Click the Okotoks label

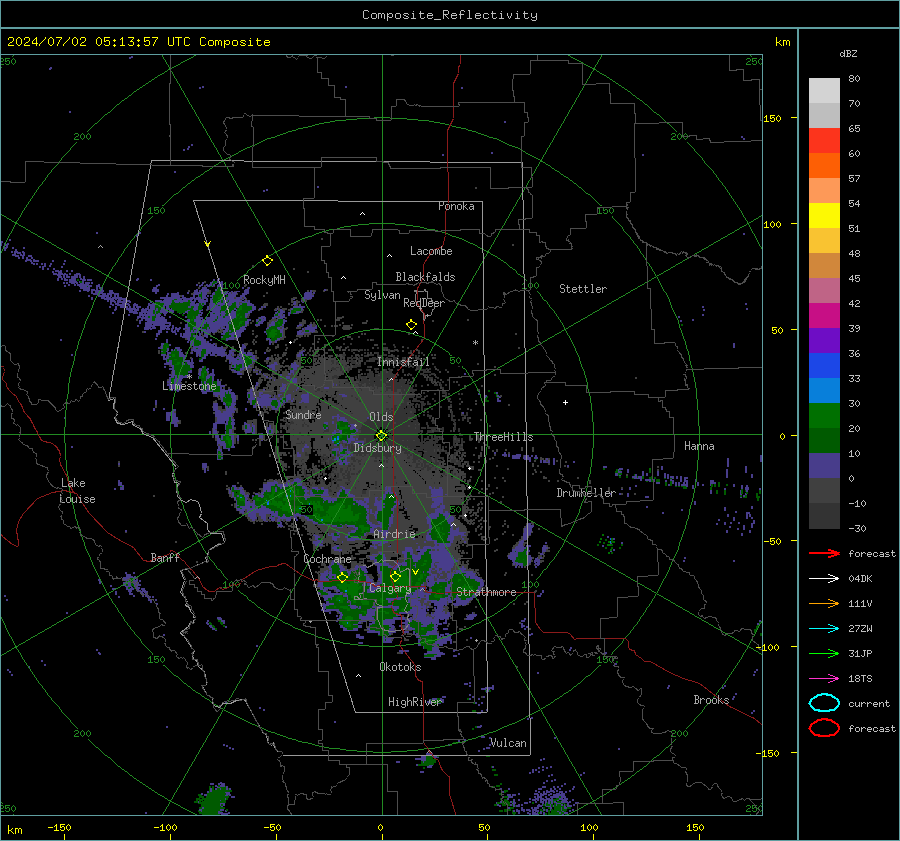400,667
